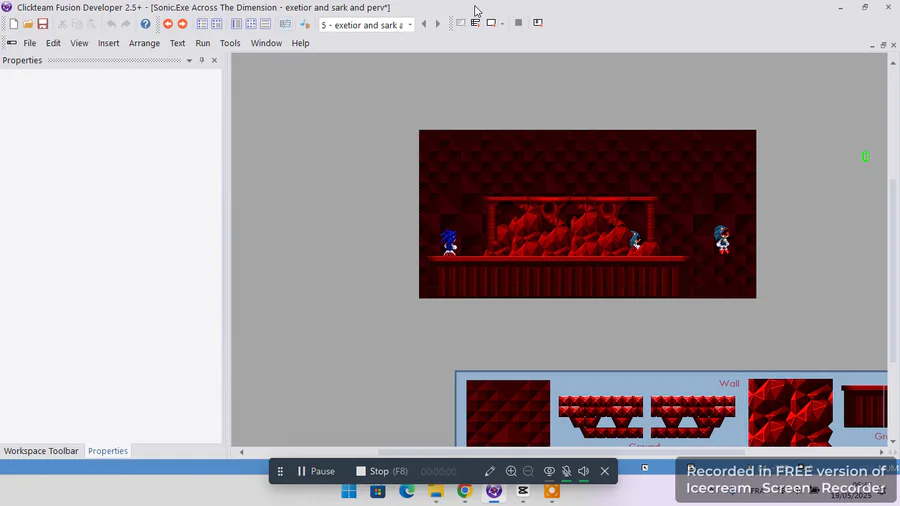The image size is (900, 506).
Task: Select the green object outside the frame
Action: pos(866,157)
